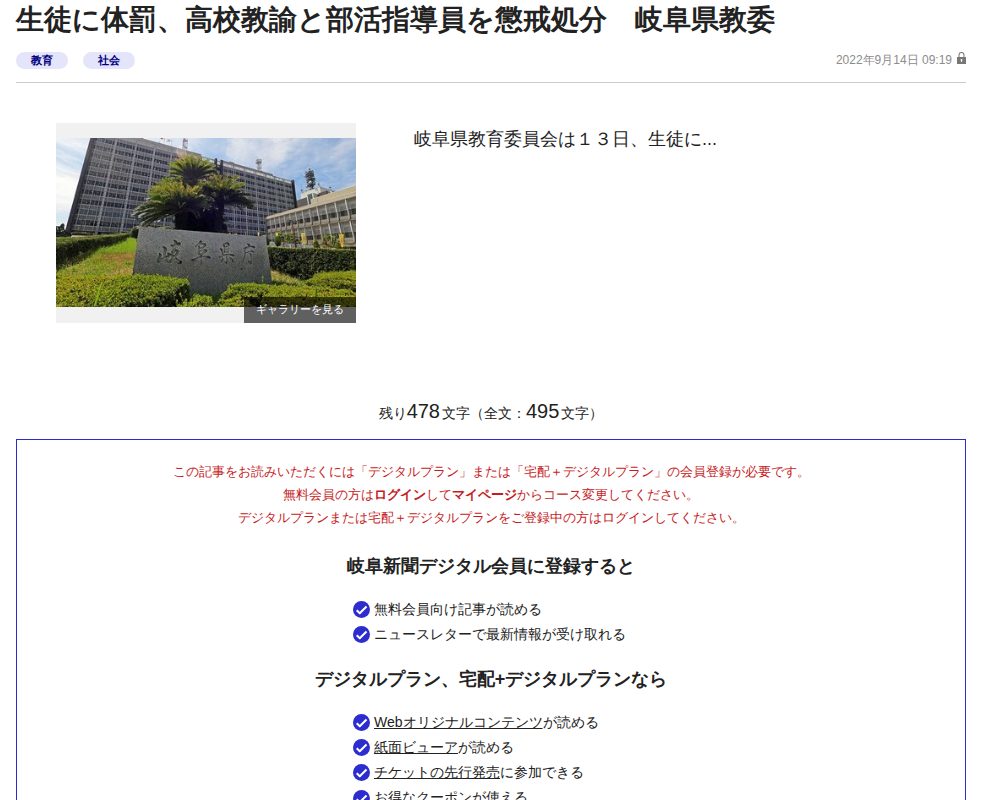This screenshot has height=800, width=982.
Task: Click the ギャラリーを見る button
Action: pyautogui.click(x=300, y=309)
